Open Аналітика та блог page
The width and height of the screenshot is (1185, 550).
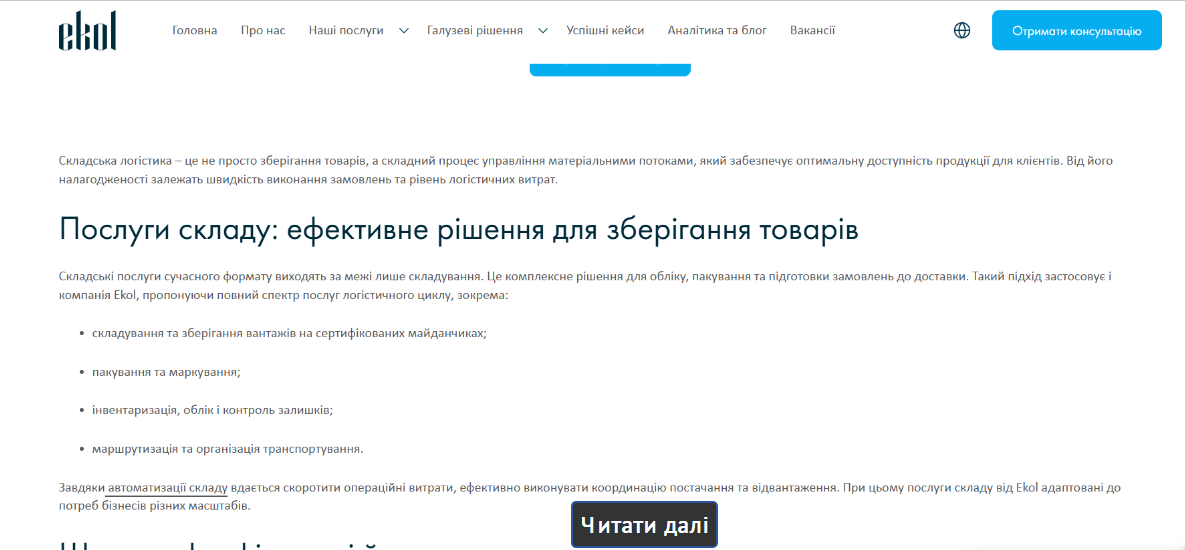pos(717,30)
